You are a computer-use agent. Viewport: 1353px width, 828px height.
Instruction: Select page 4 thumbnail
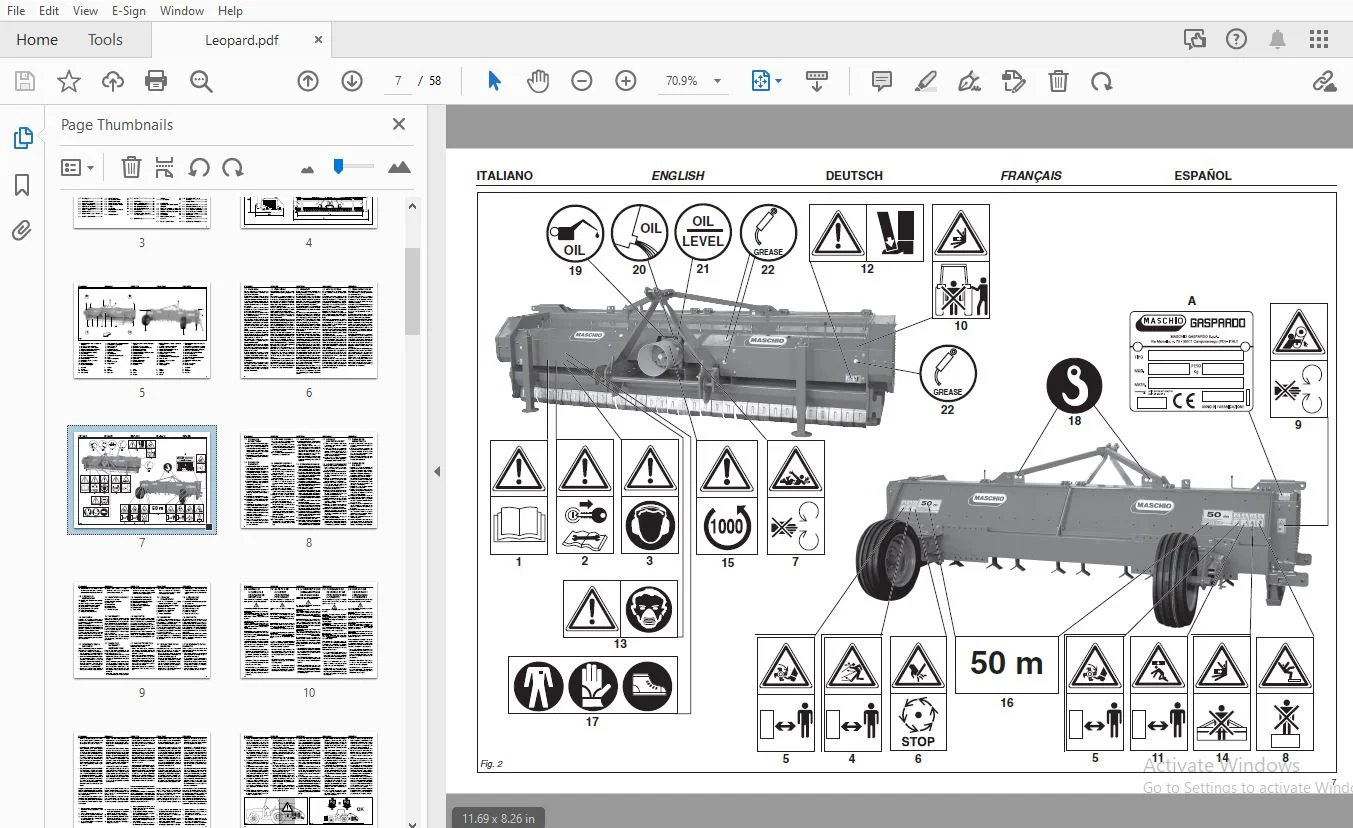pos(309,213)
